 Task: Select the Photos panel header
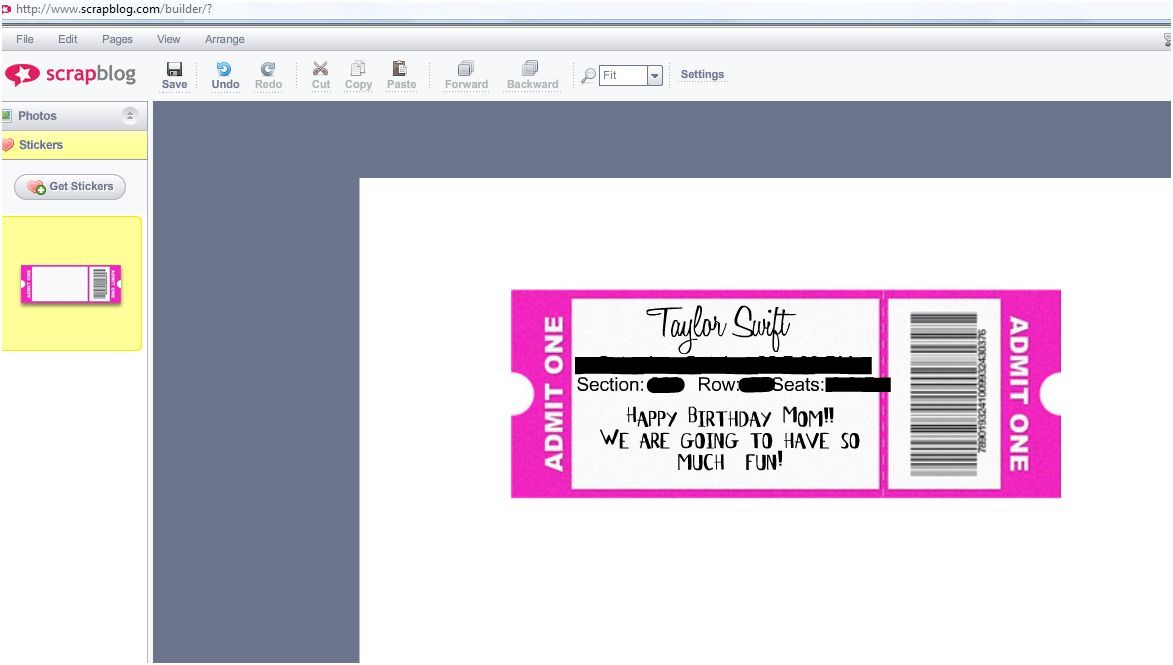tap(74, 116)
